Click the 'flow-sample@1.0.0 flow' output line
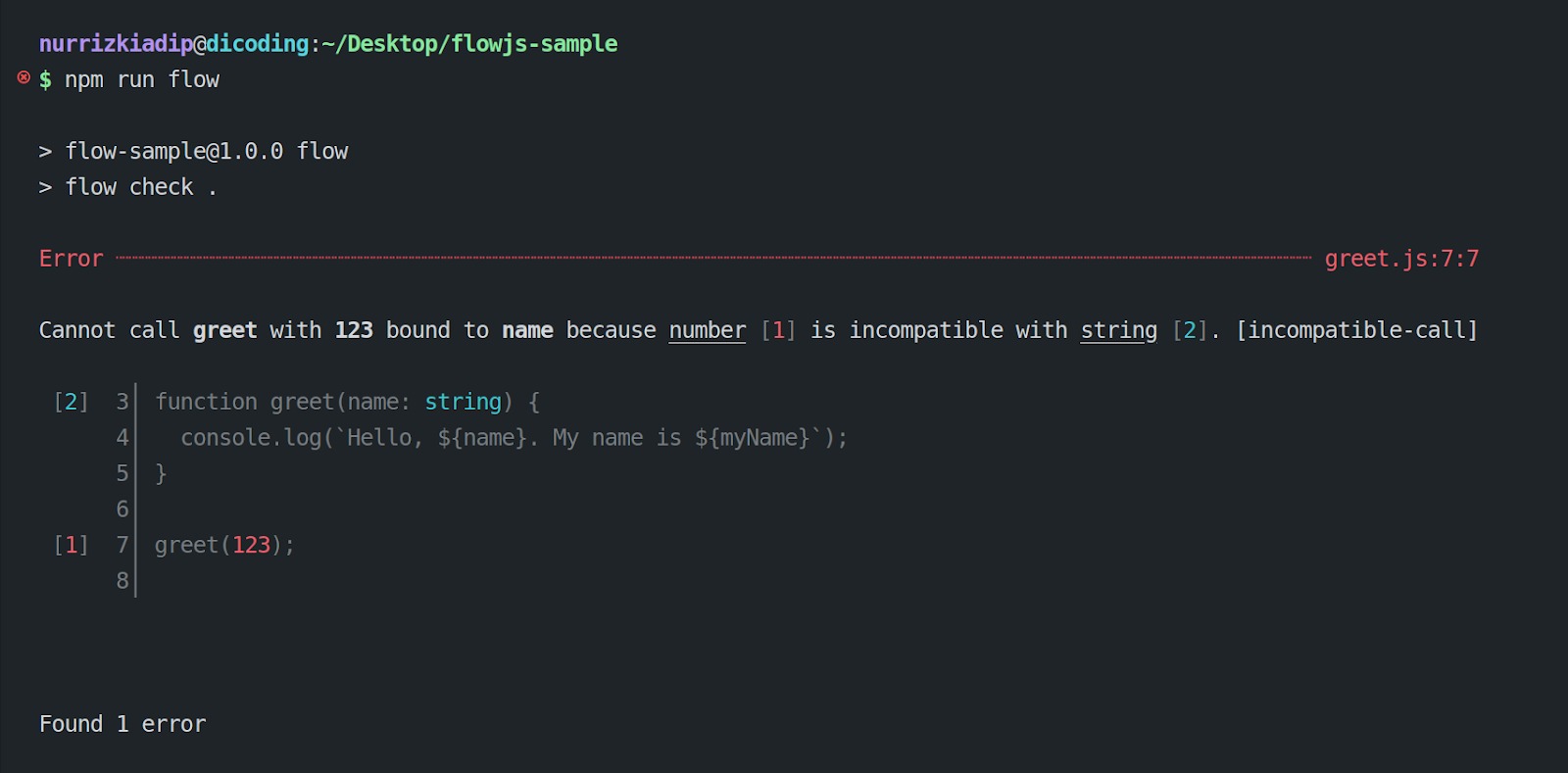This screenshot has width=1568, height=773. 206,151
